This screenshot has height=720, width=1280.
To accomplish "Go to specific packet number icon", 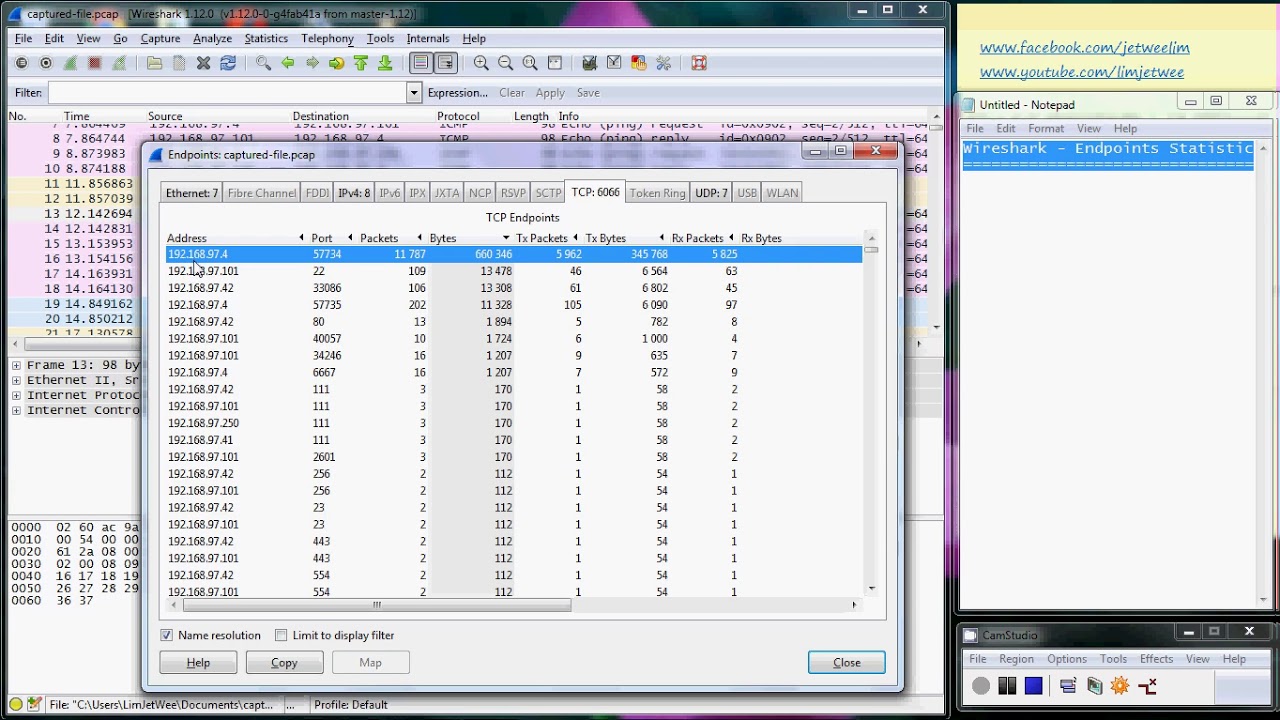I will 336,63.
